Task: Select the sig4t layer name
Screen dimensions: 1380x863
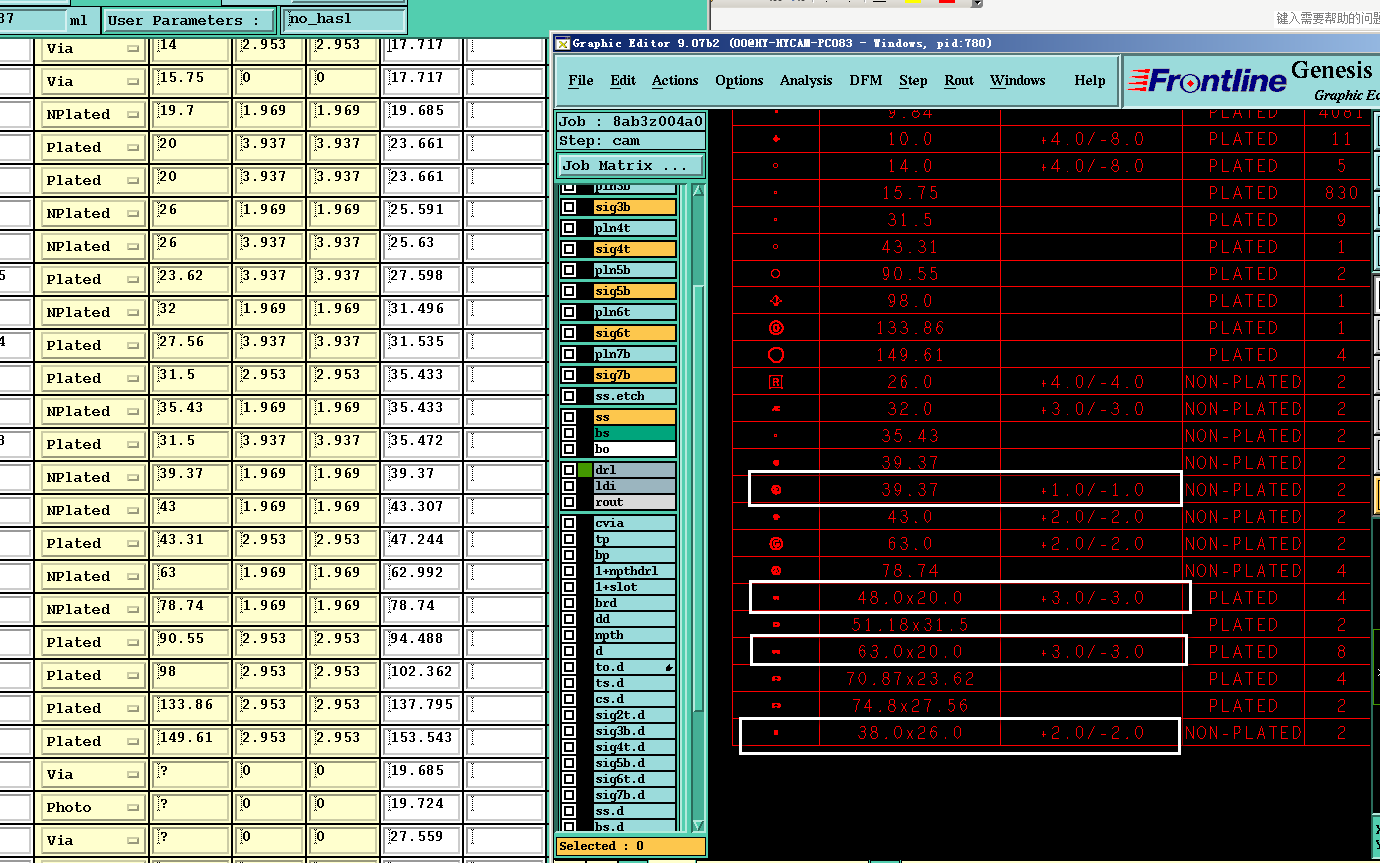Action: tap(634, 249)
